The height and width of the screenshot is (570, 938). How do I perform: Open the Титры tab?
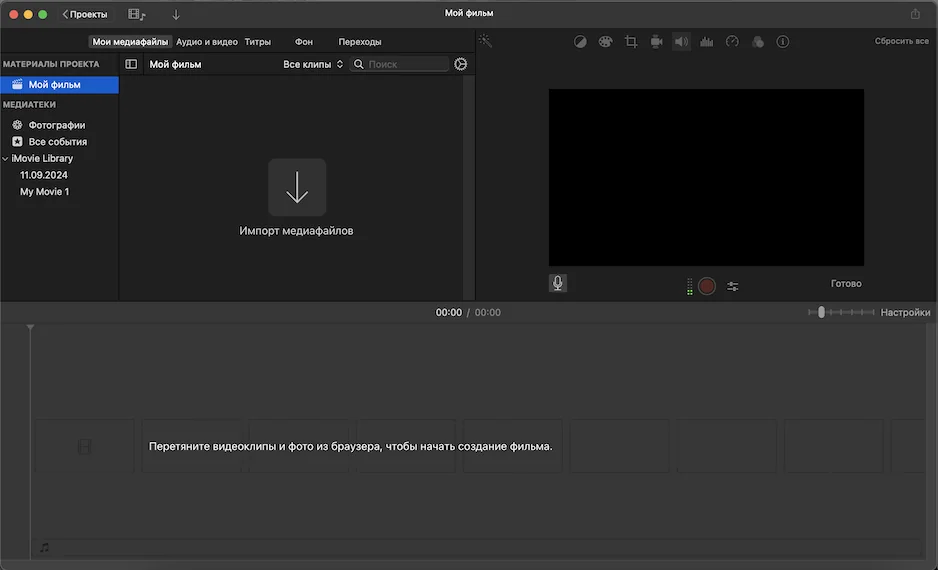coord(257,42)
